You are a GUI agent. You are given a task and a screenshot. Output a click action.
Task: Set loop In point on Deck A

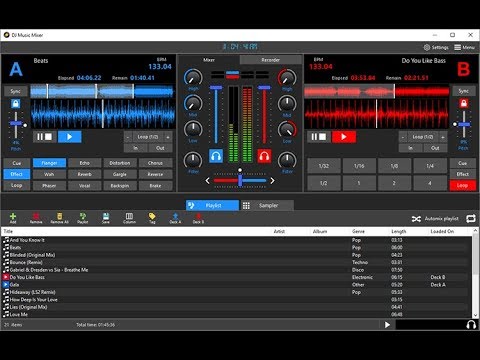pos(136,148)
